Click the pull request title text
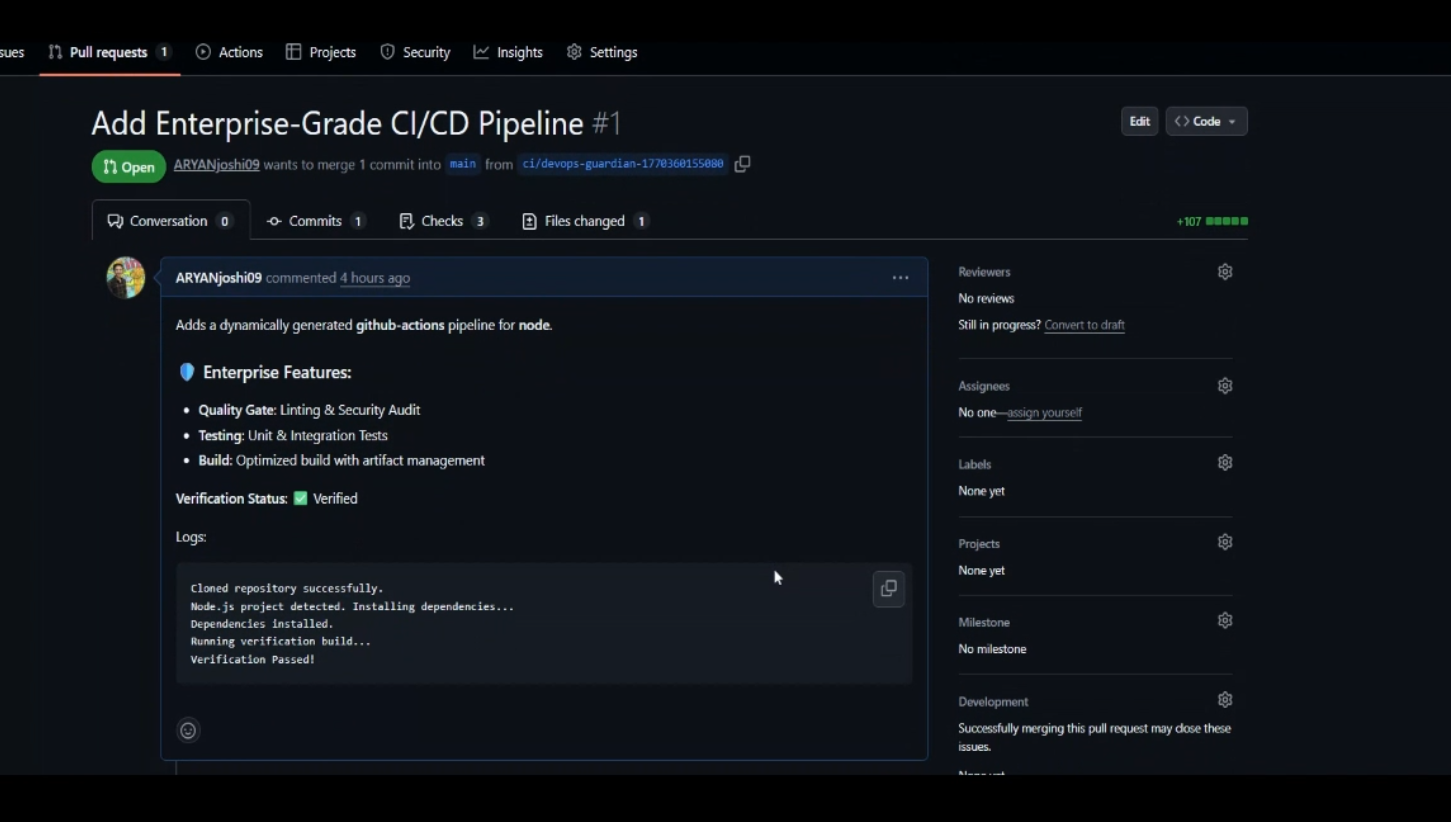This screenshot has width=1451, height=822. coord(338,123)
